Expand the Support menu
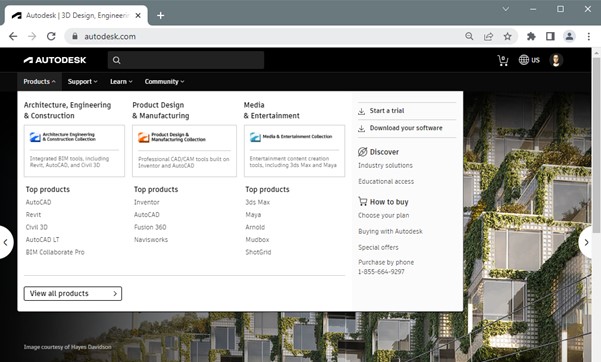 (x=82, y=82)
